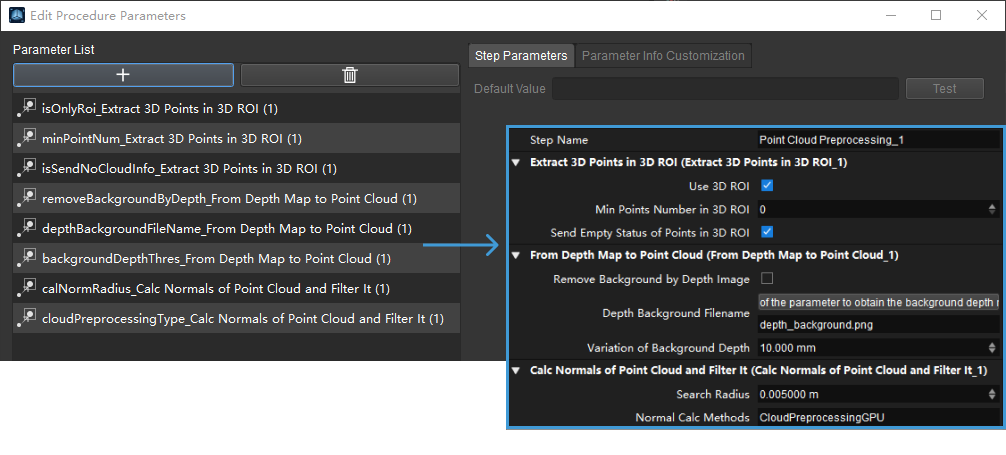This screenshot has width=1006, height=455.
Task: Click the trash icon to delete parameter
Action: [349, 75]
